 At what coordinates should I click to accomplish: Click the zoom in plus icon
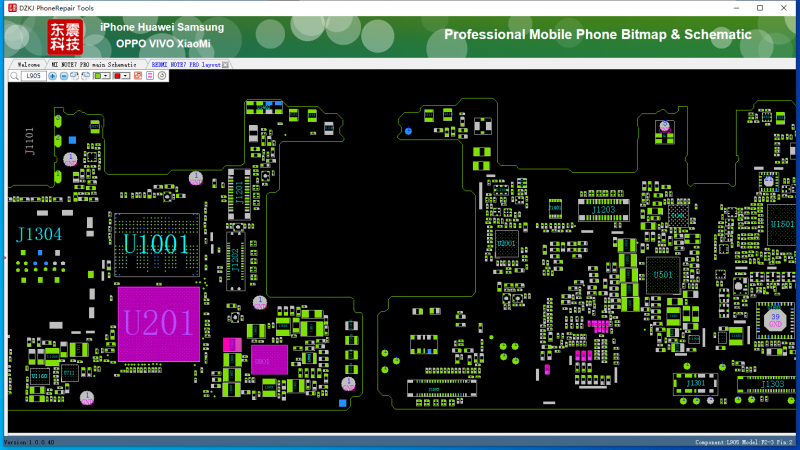[x=52, y=76]
